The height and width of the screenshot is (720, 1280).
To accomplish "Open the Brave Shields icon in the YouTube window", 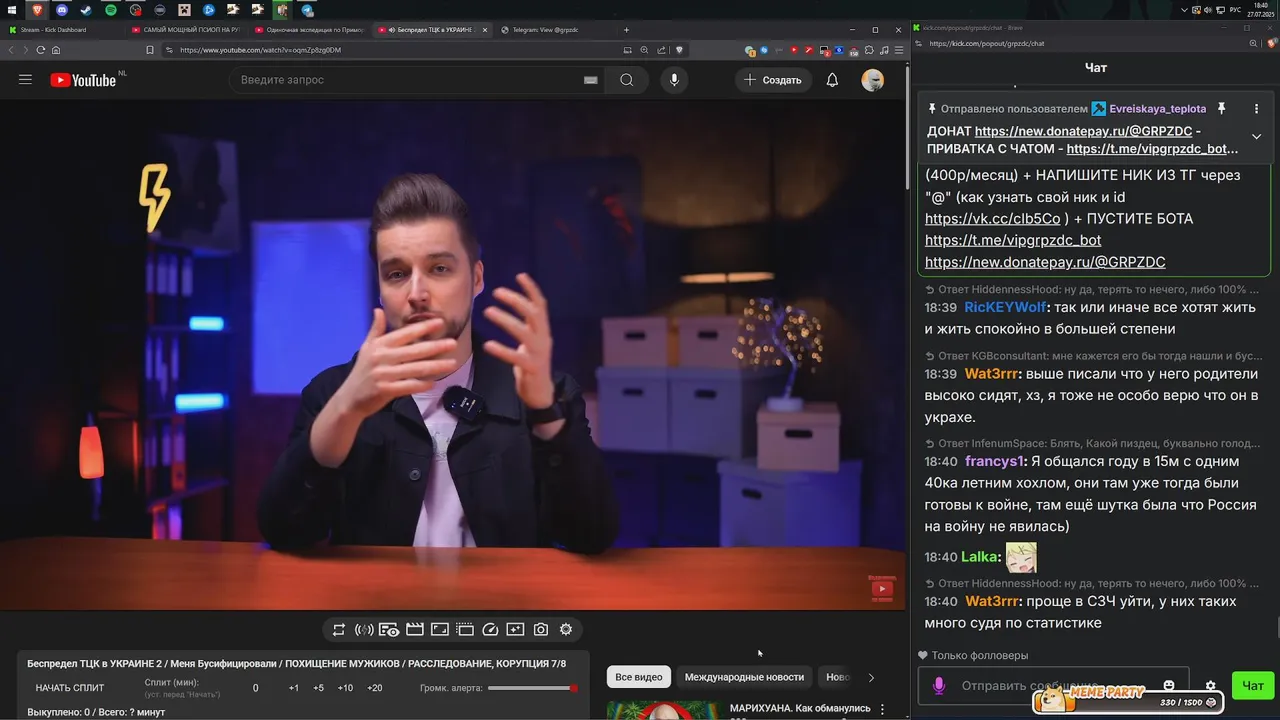I will 679,50.
